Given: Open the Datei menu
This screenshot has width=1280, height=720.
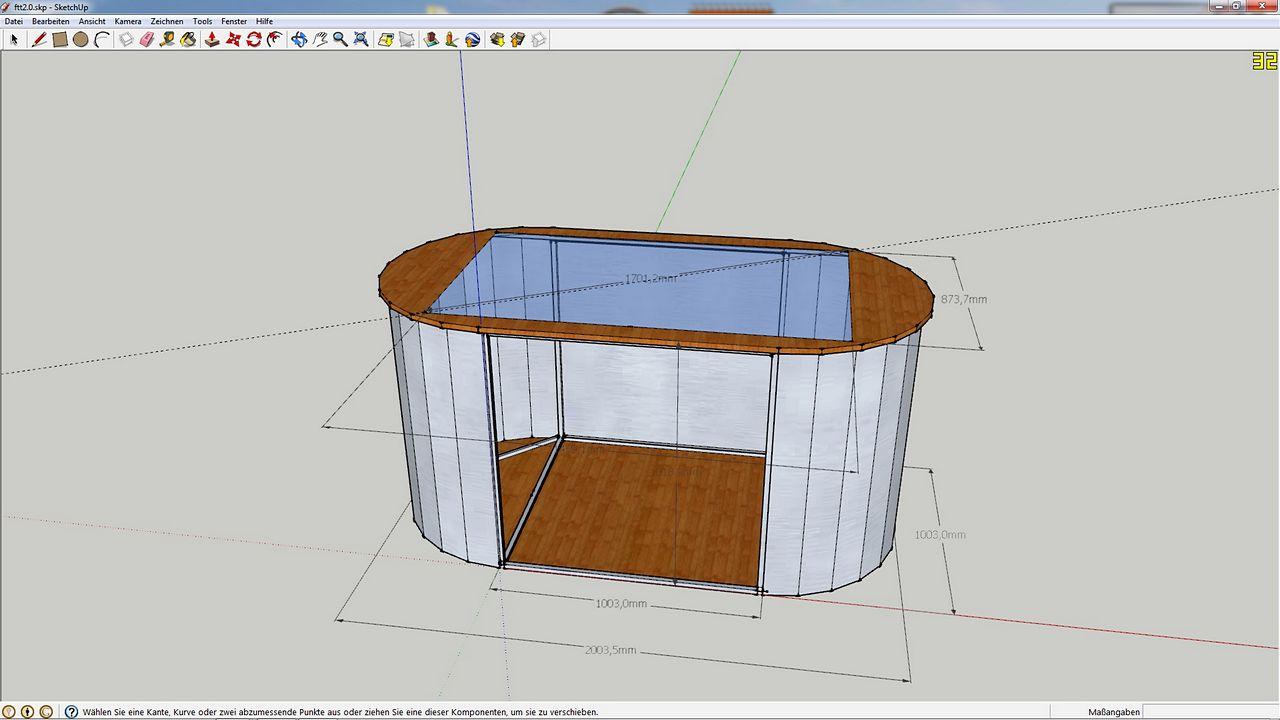Looking at the screenshot, I should tap(14, 21).
